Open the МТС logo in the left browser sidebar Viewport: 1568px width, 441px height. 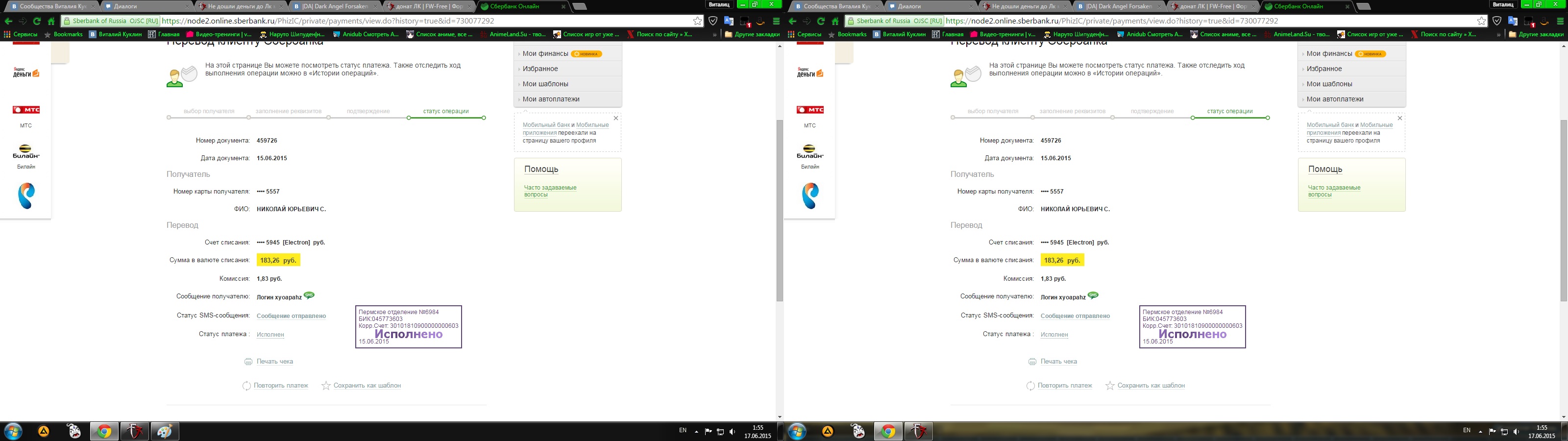(26, 110)
